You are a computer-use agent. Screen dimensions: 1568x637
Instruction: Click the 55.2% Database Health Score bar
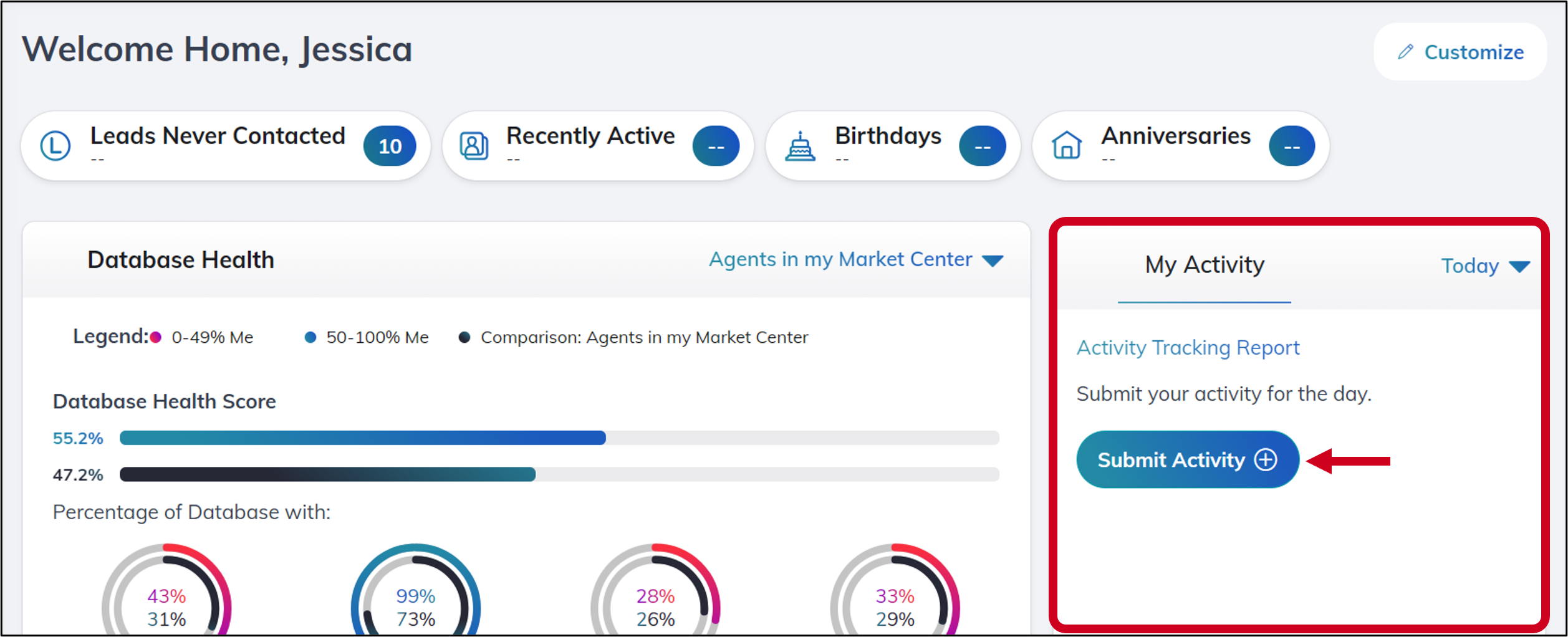(362, 438)
